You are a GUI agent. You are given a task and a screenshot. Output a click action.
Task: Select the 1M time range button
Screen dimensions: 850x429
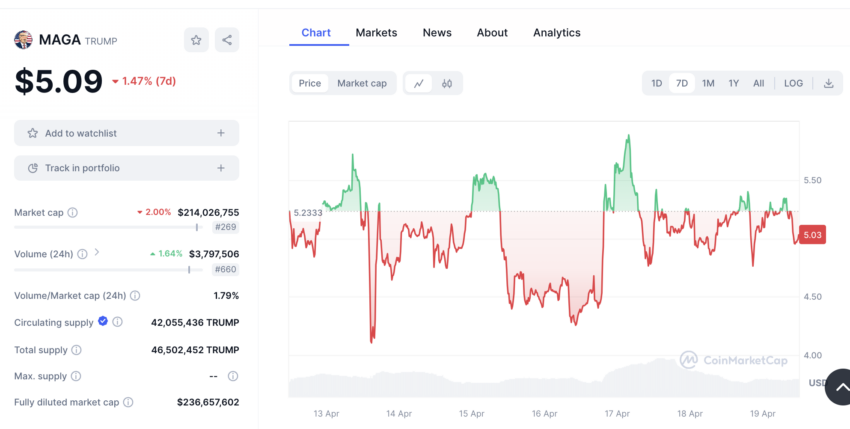click(x=708, y=84)
